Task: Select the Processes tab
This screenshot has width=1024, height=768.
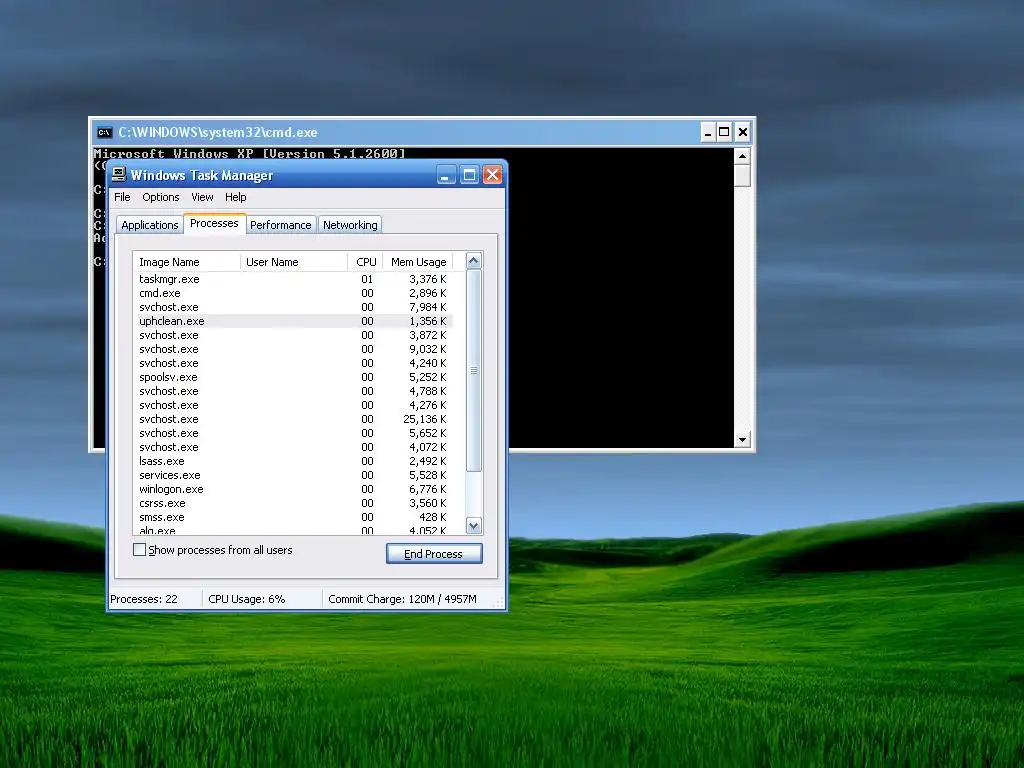Action: [x=214, y=223]
